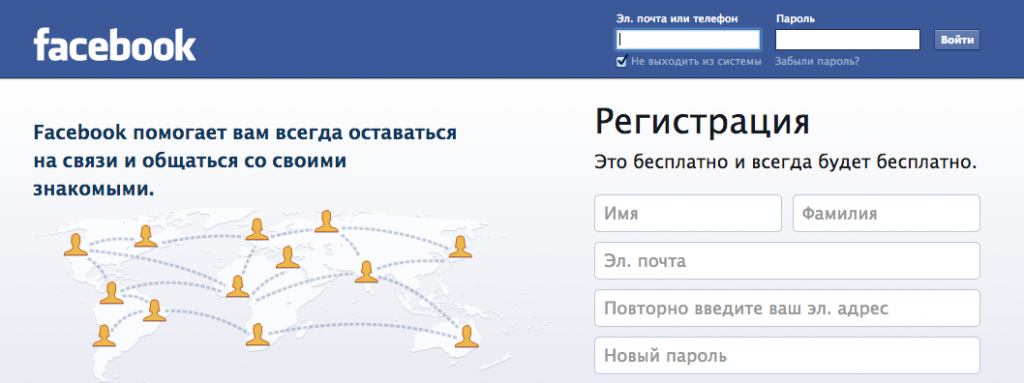Image resolution: width=1024 pixels, height=383 pixels.
Task: Click the 'Фамилия' registration field
Action: (x=886, y=213)
